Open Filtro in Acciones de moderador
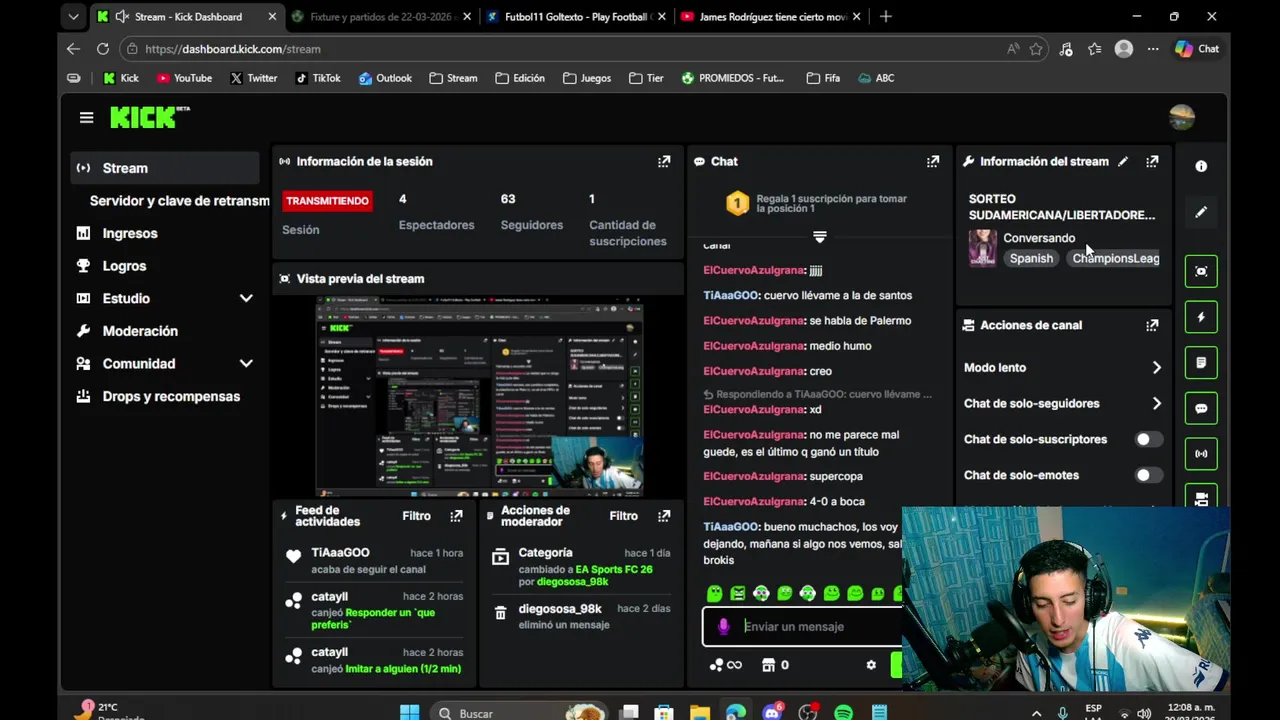 tap(623, 516)
